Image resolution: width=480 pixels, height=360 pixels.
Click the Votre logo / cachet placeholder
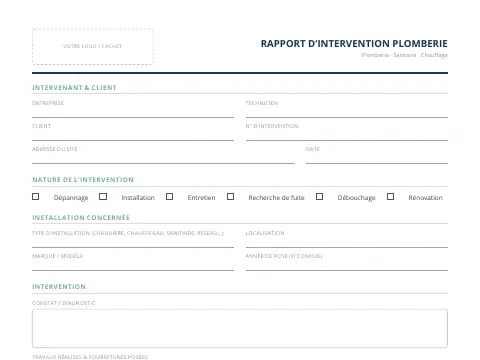(93, 47)
